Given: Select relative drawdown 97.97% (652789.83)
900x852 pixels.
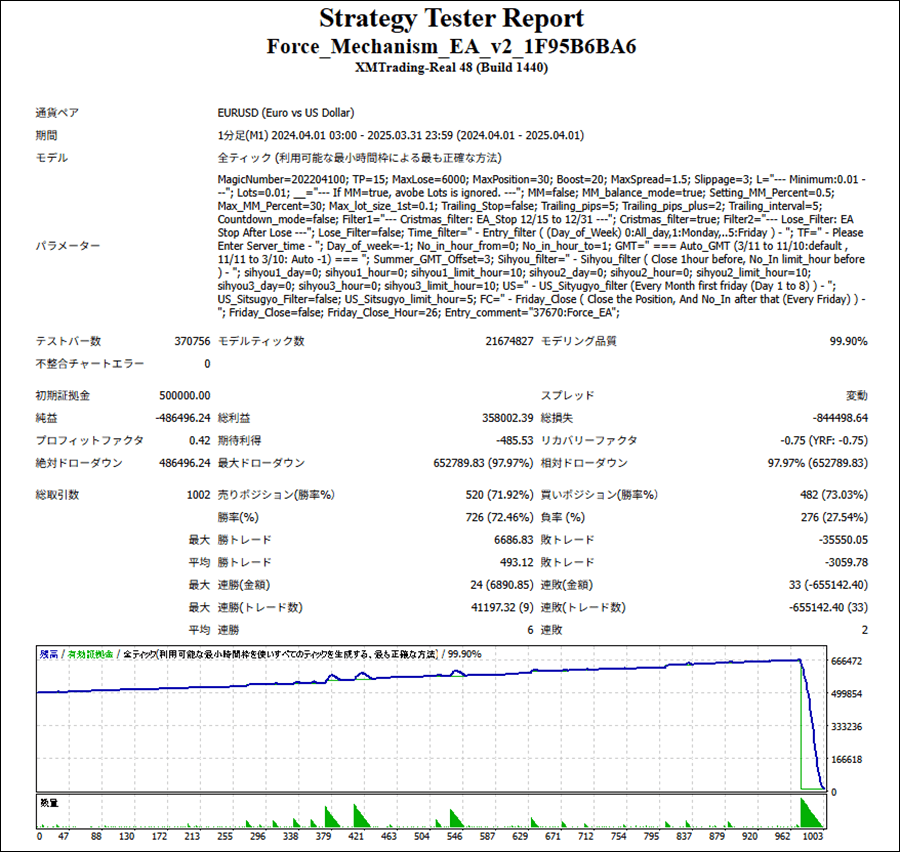Looking at the screenshot, I should pos(818,463).
